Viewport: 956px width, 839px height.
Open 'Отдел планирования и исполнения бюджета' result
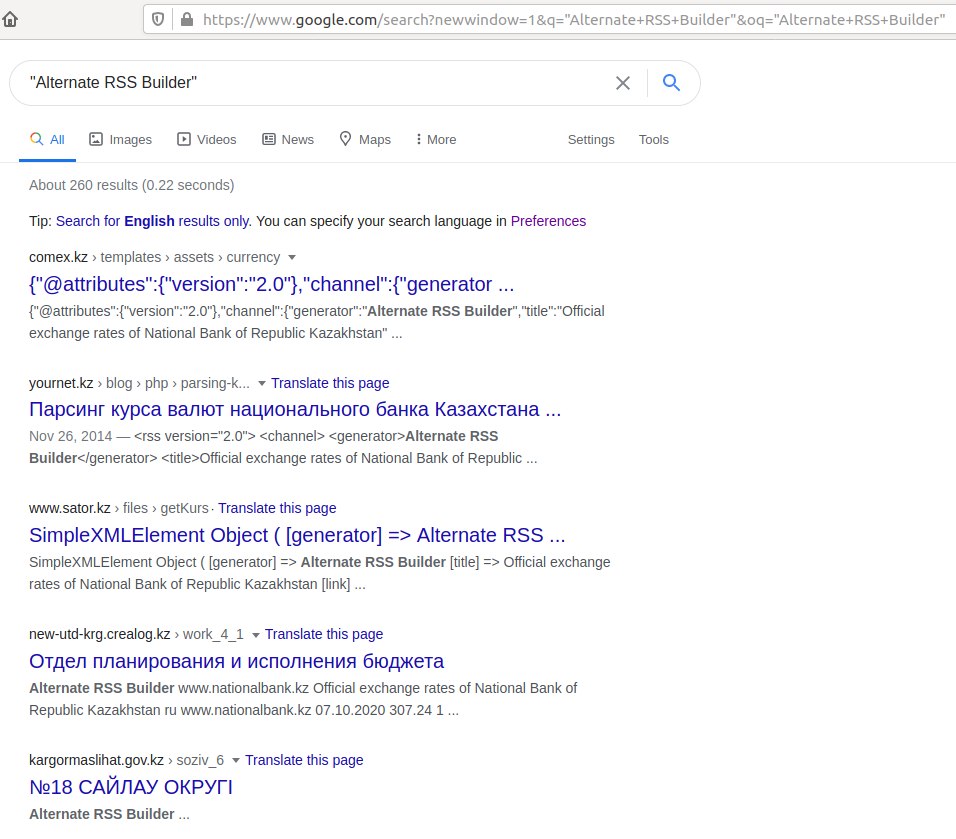point(236,661)
